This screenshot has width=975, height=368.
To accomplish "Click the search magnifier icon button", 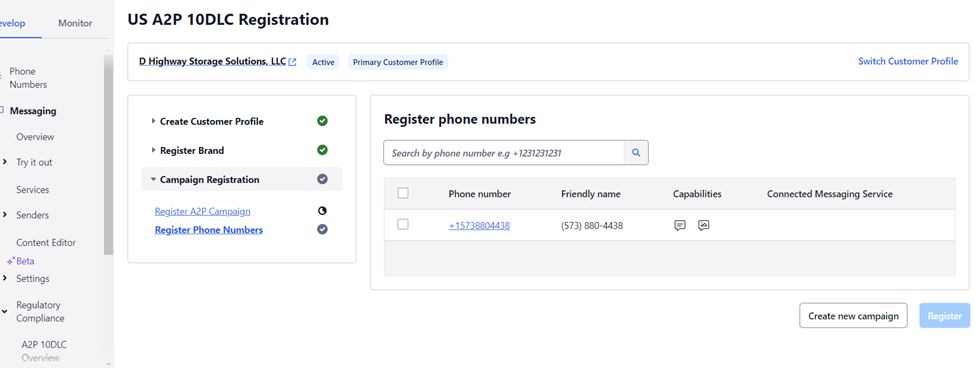I will click(635, 152).
